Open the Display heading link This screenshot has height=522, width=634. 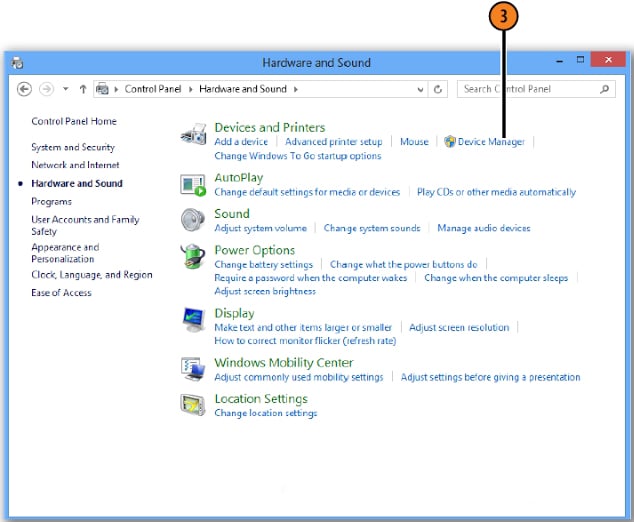[x=234, y=313]
